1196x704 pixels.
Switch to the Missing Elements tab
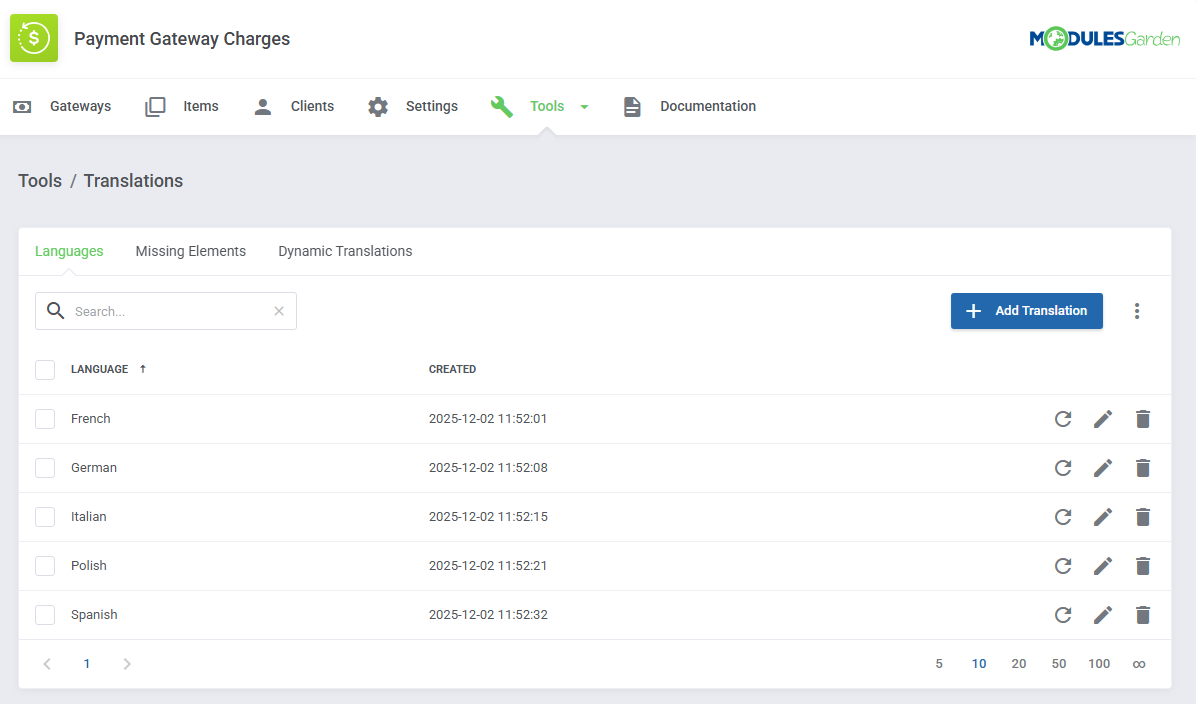point(191,251)
